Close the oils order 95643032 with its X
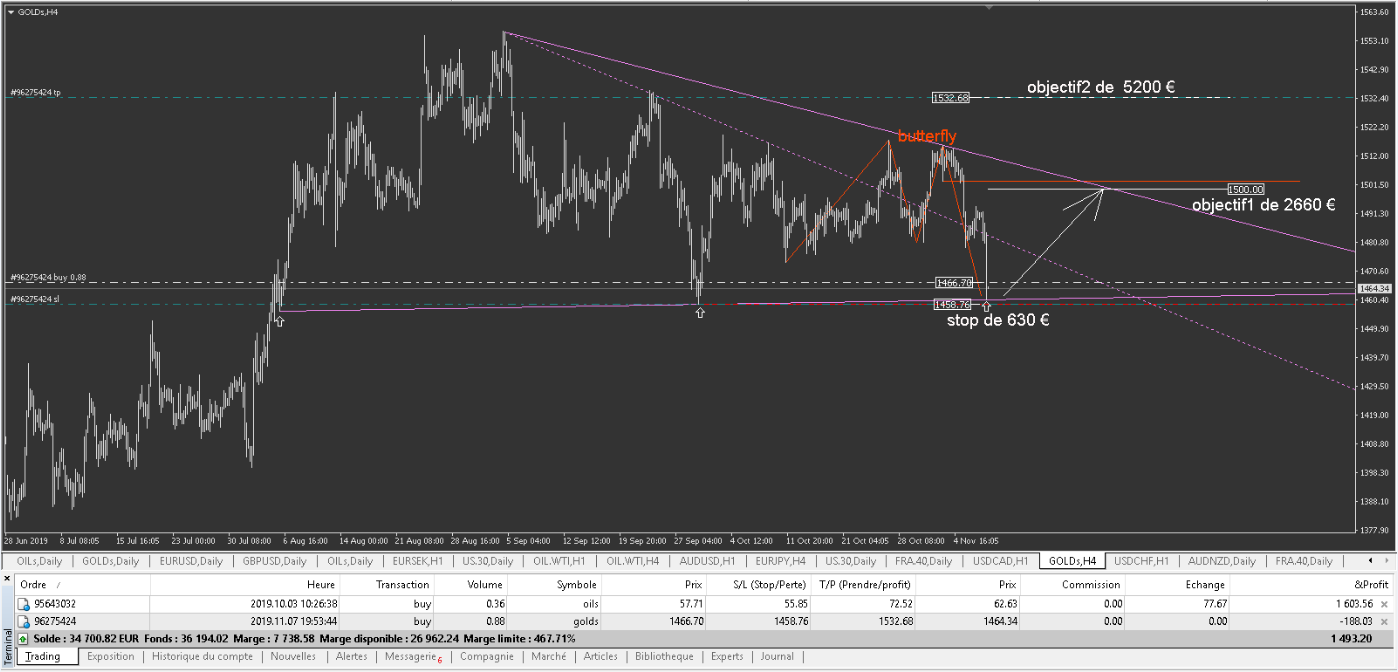The height and width of the screenshot is (672, 1398). (x=1385, y=604)
